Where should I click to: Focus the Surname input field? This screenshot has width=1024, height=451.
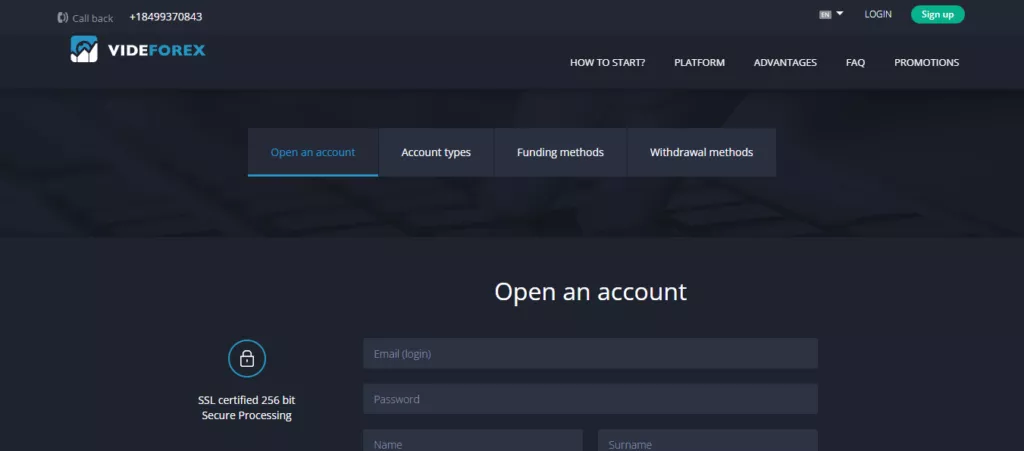tap(708, 441)
